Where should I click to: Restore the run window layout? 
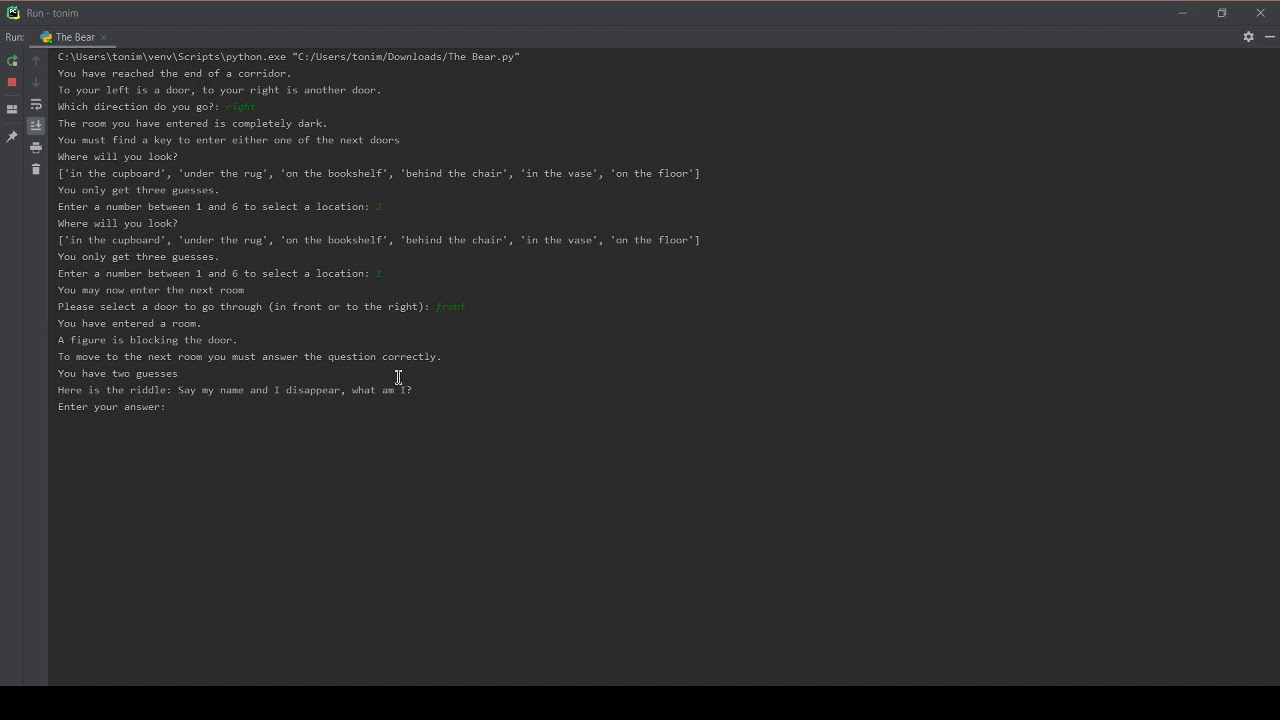pos(12,109)
